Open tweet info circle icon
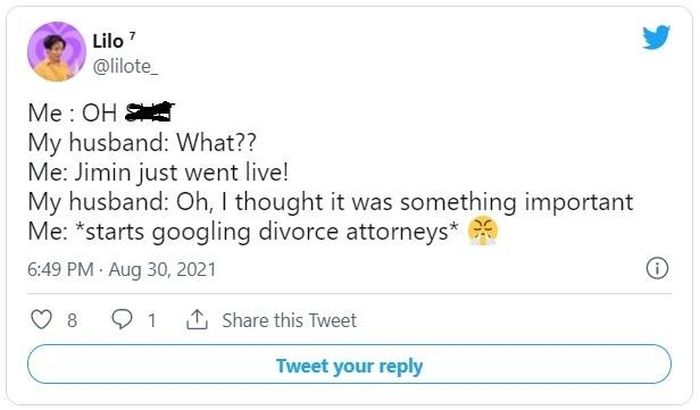Image resolution: width=700 pixels, height=410 pixels. point(657,269)
